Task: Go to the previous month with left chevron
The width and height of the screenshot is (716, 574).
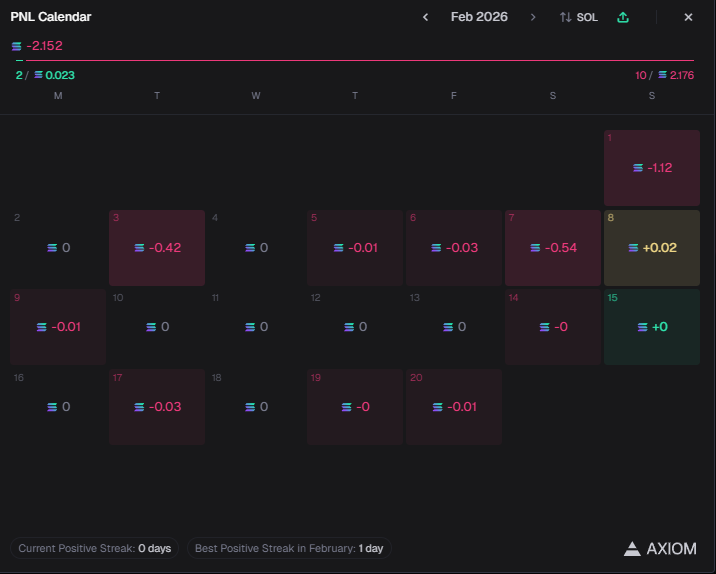Action: tap(426, 17)
